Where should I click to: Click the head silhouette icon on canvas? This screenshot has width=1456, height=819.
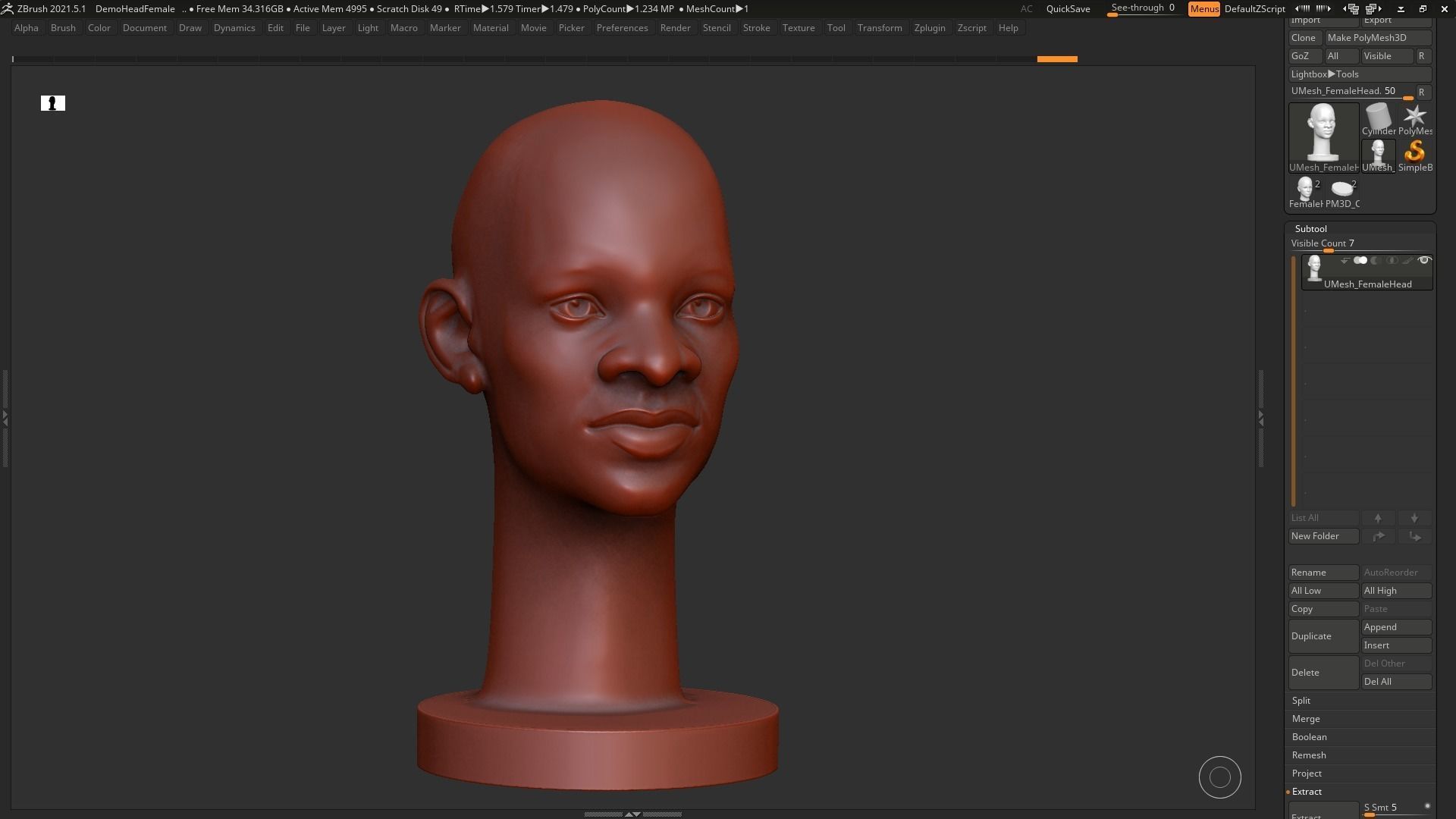(53, 103)
